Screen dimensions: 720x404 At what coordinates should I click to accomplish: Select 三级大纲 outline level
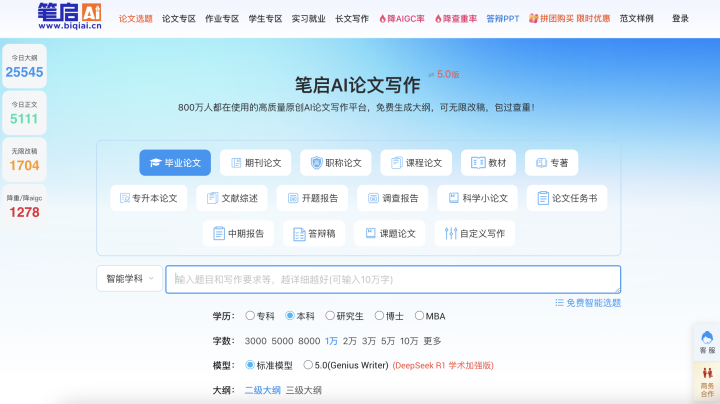[304, 390]
